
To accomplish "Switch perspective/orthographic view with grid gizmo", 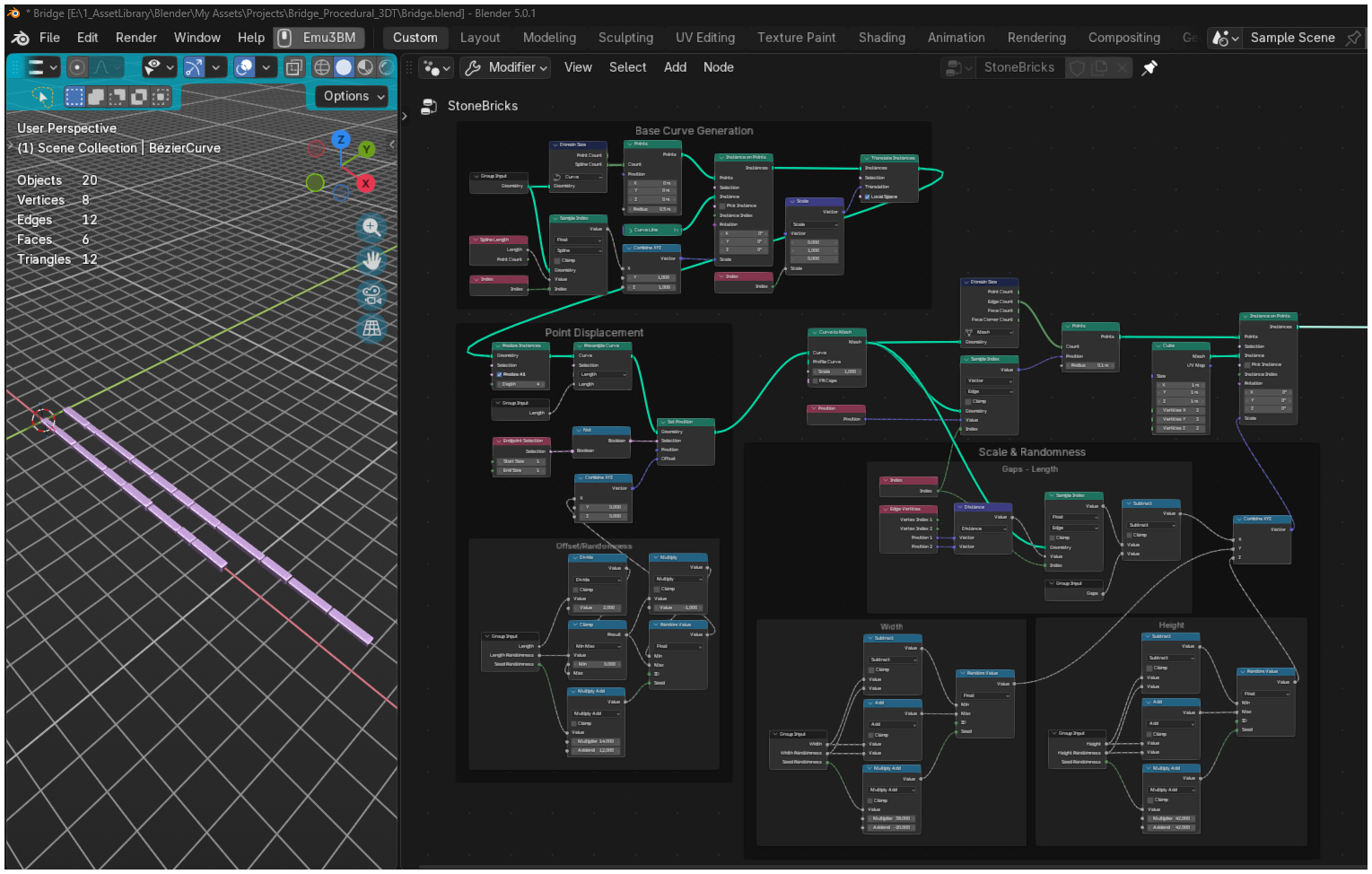I will click(x=371, y=328).
